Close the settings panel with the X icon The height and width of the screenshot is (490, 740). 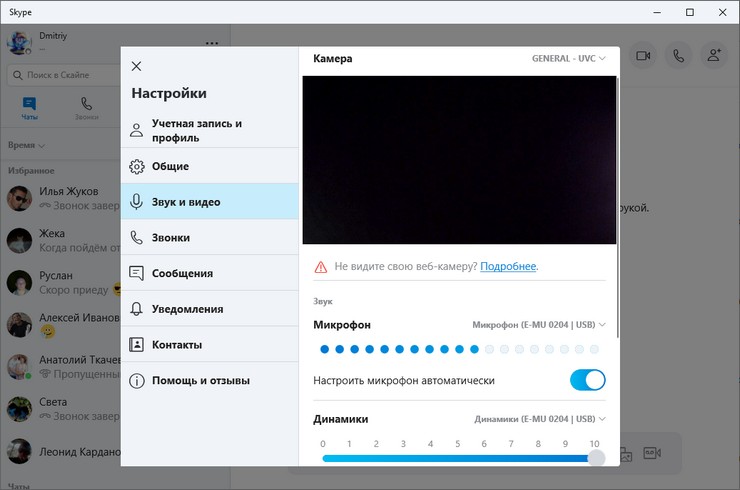click(x=137, y=66)
